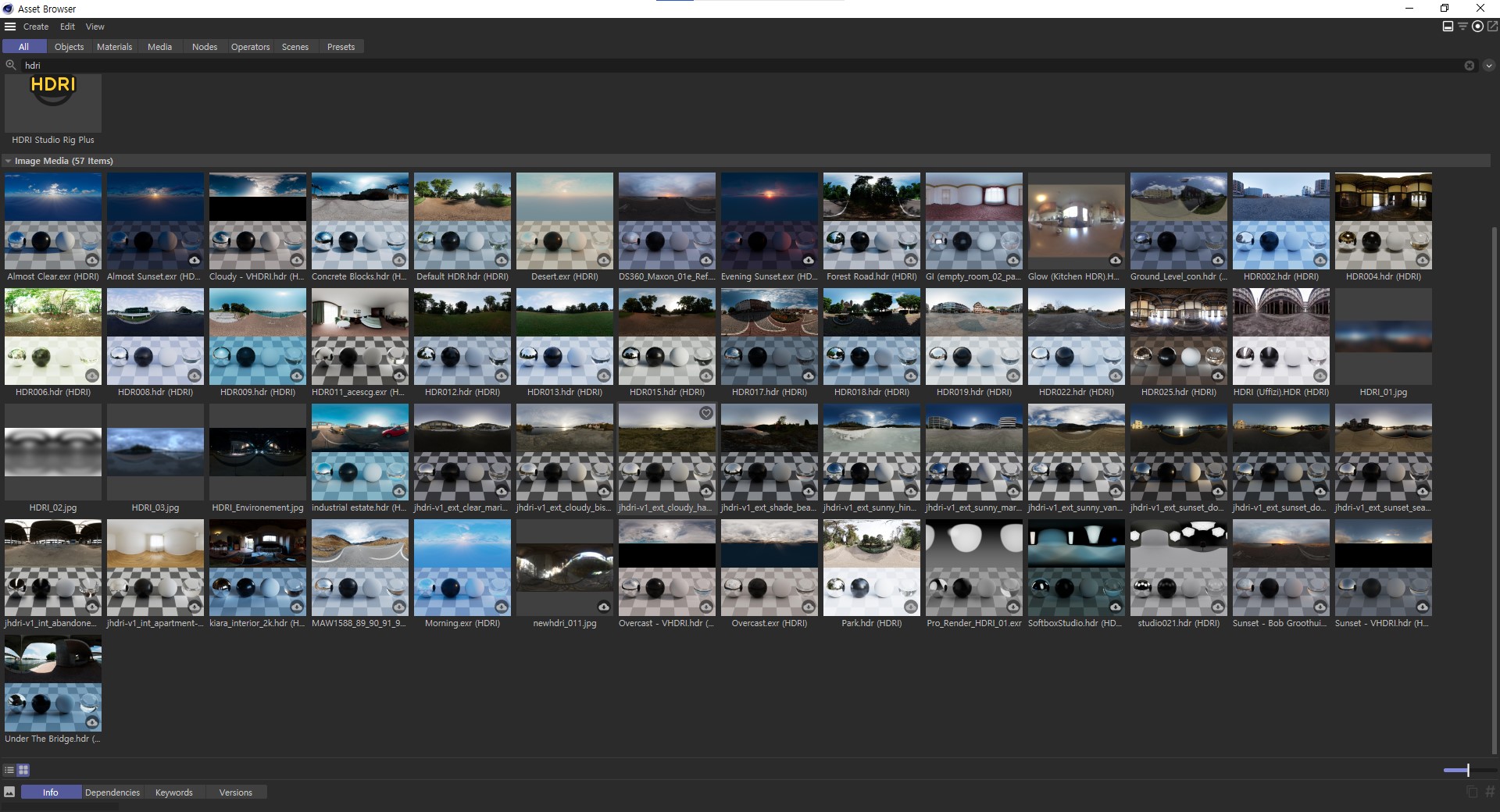Expand the search options dropdown arrow
This screenshot has width=1500, height=812.
pyautogui.click(x=1489, y=66)
